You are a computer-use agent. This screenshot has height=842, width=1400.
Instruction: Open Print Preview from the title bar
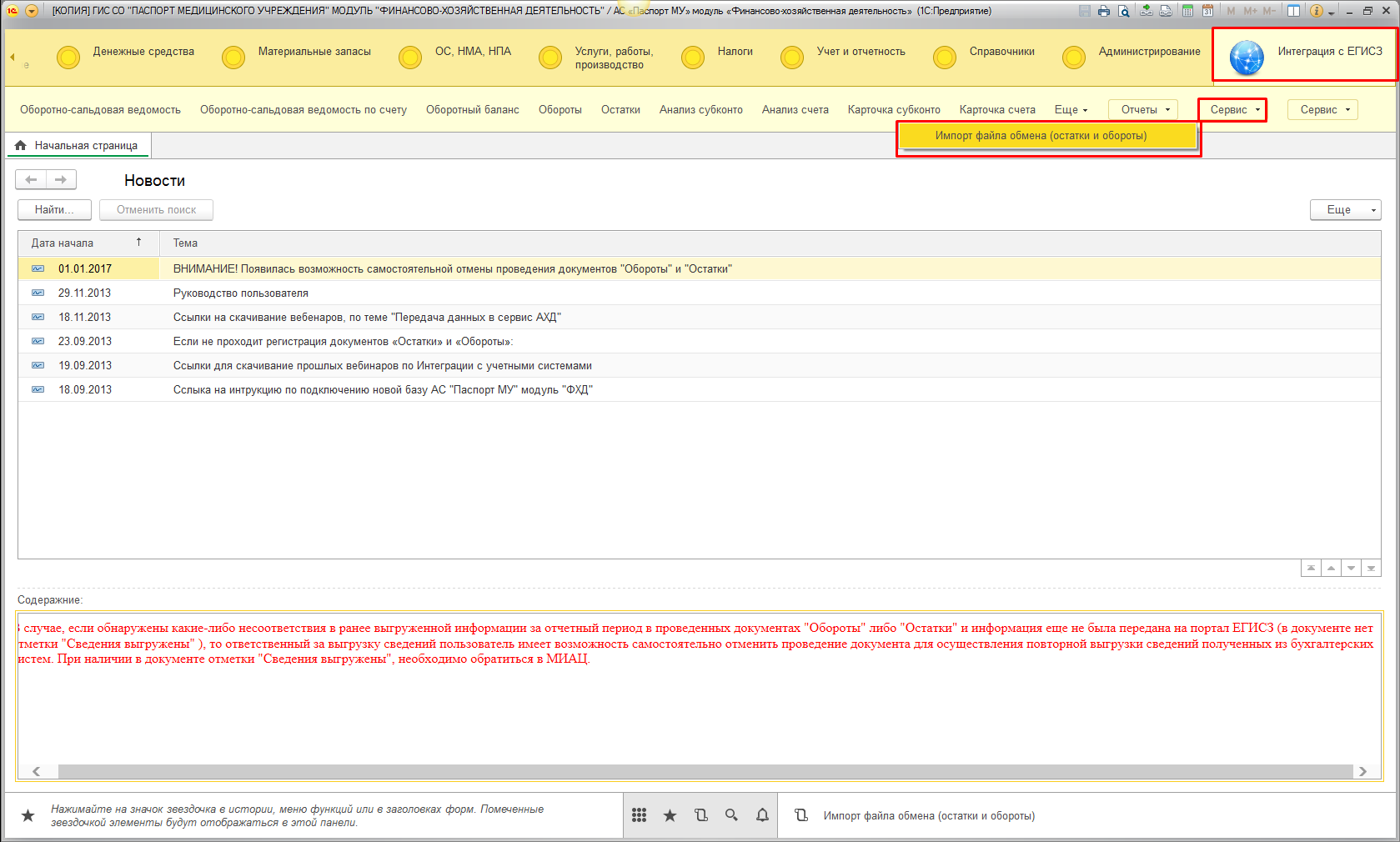pos(1124,11)
